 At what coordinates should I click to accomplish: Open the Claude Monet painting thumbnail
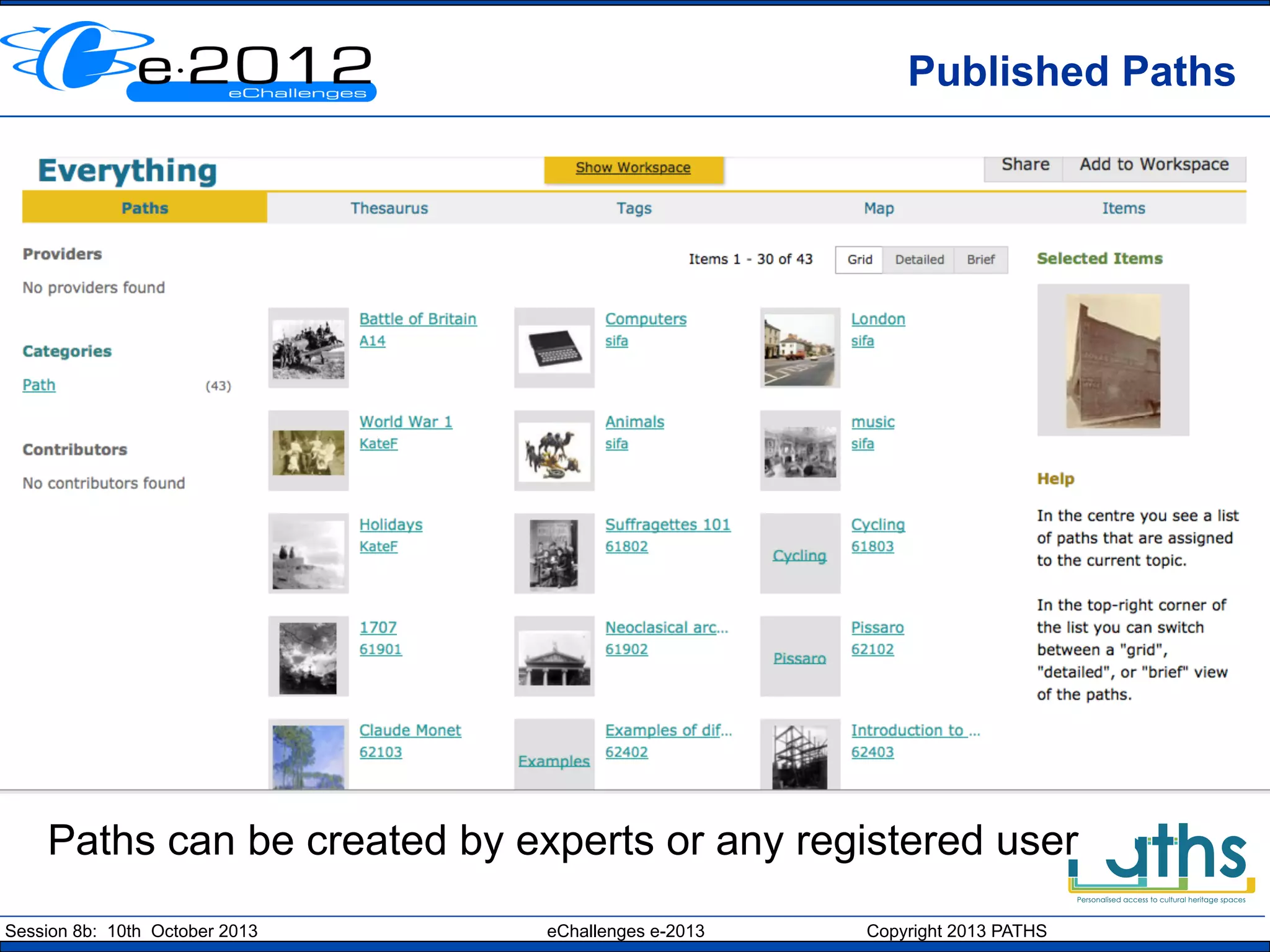(308, 755)
